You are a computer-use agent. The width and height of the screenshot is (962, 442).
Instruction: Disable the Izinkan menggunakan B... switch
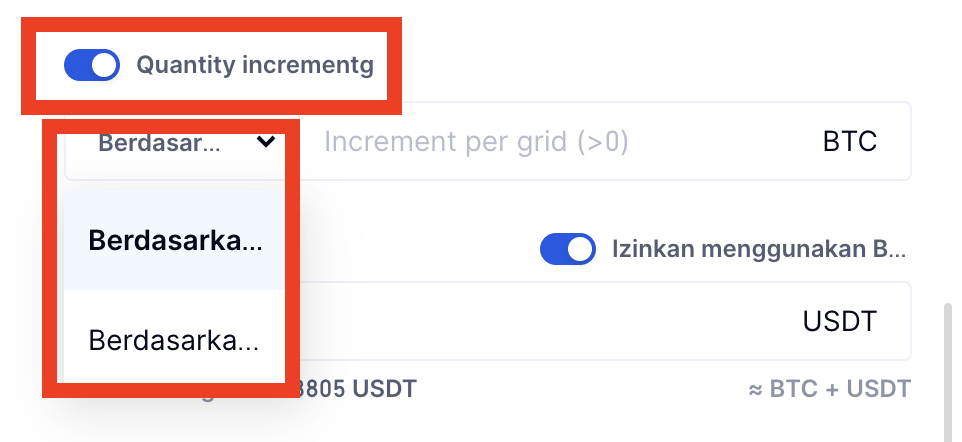point(567,249)
